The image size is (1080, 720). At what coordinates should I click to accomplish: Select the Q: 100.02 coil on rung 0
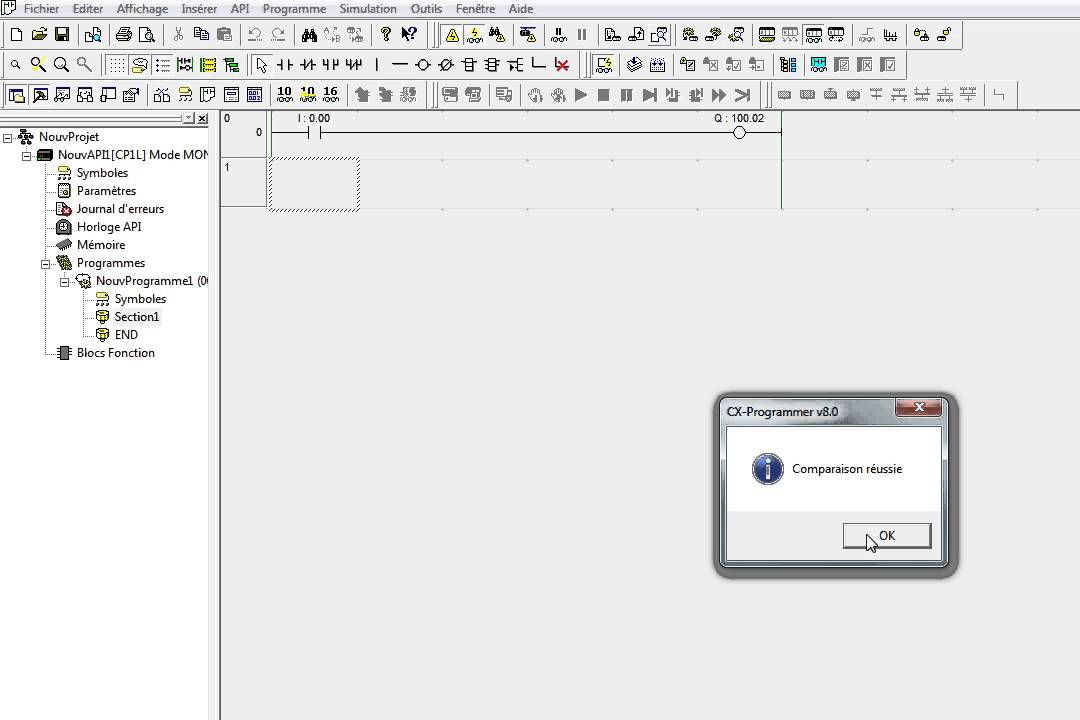pyautogui.click(x=739, y=132)
